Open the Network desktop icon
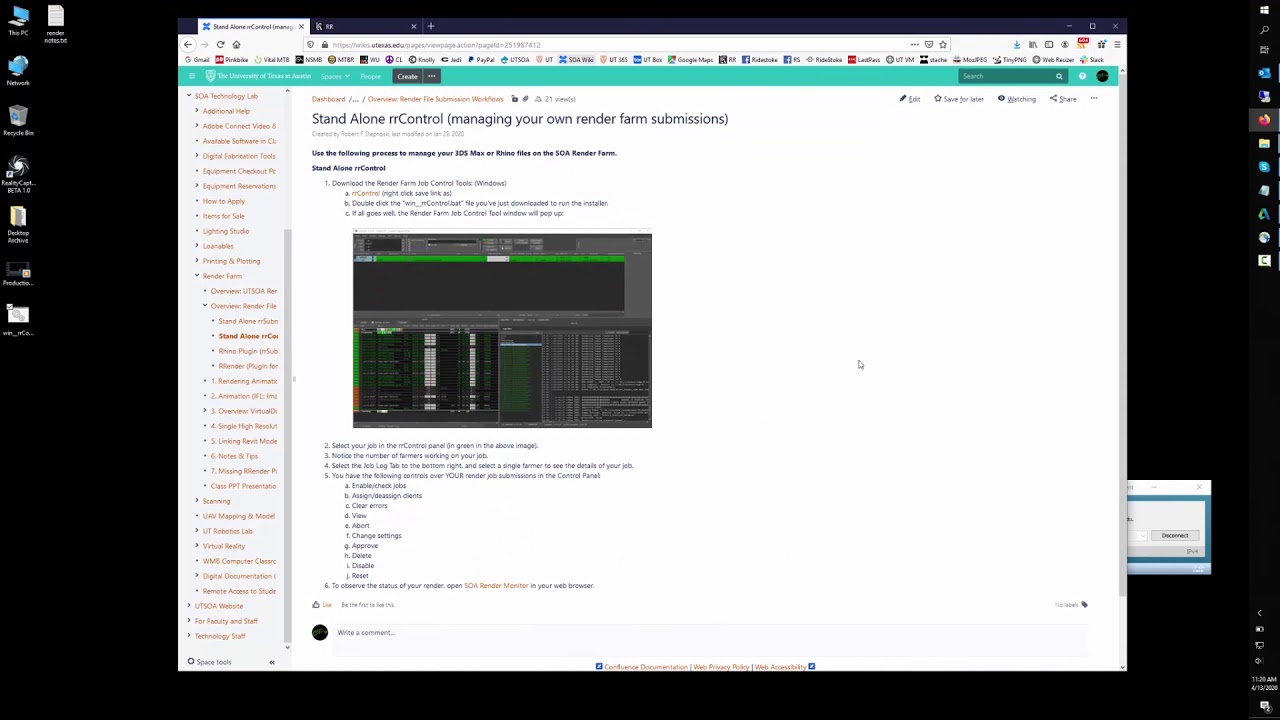The height and width of the screenshot is (720, 1280). (x=18, y=70)
